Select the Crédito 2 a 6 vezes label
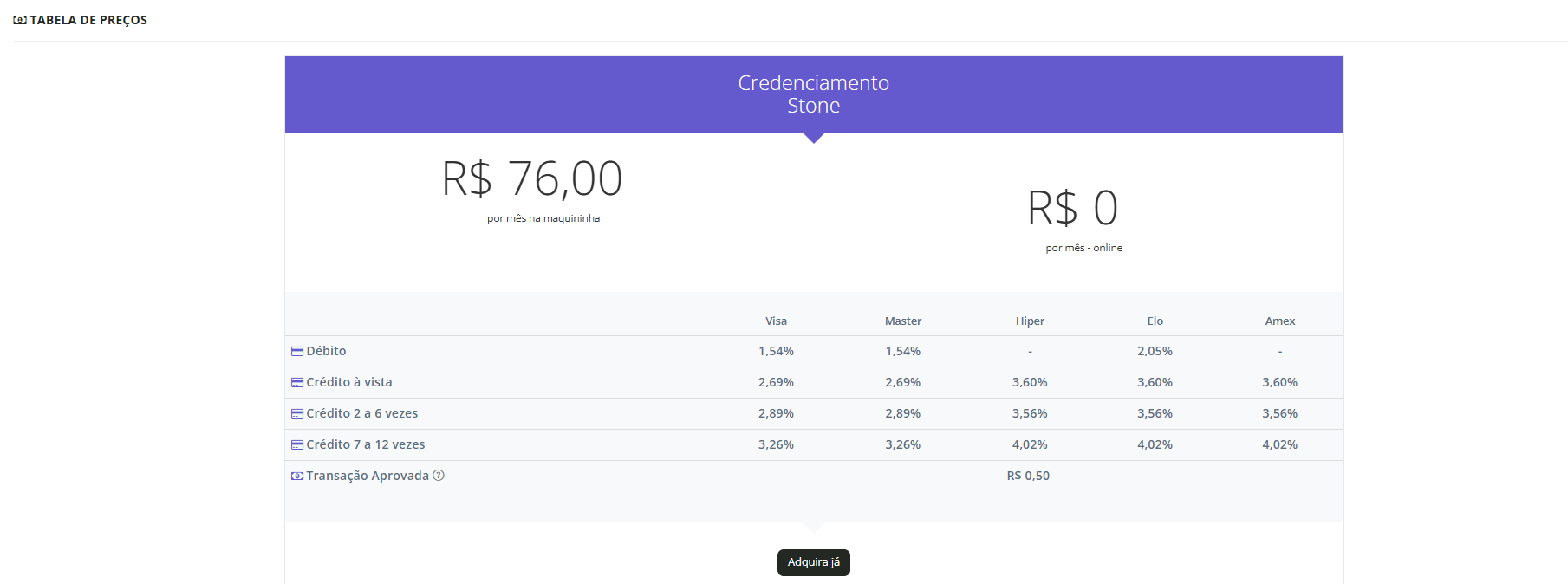The height and width of the screenshot is (584, 1568). tap(362, 413)
